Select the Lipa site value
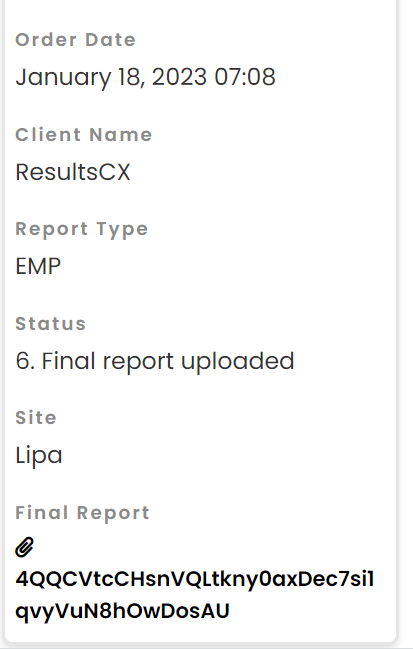This screenshot has width=413, height=649. click(x=39, y=456)
